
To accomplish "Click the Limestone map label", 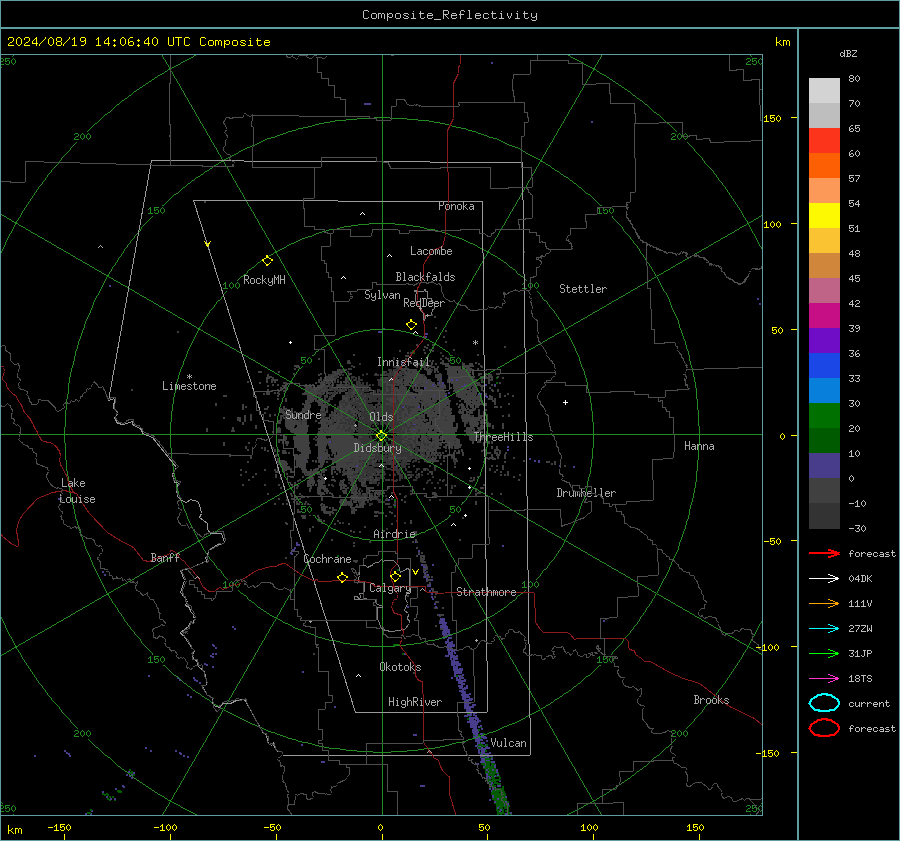I will tap(189, 386).
